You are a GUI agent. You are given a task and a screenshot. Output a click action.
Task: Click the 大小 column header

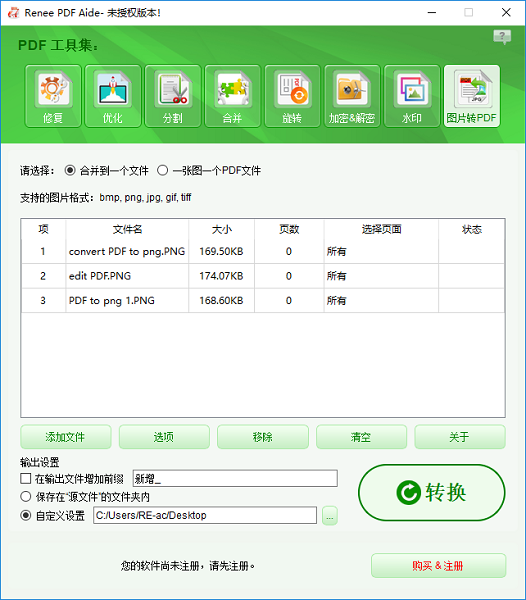click(x=221, y=229)
